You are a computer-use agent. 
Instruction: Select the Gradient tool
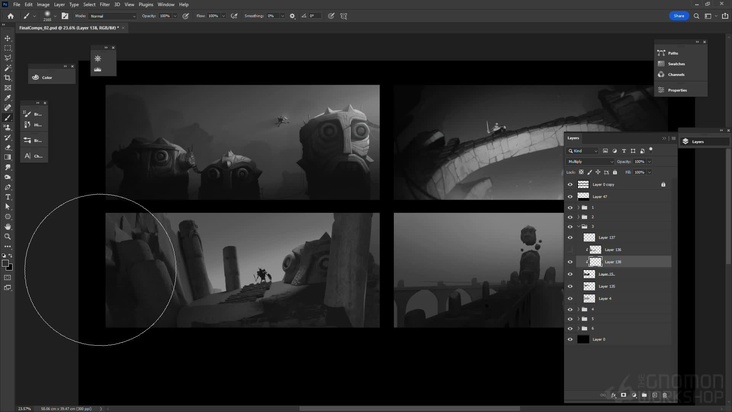[x=7, y=157]
